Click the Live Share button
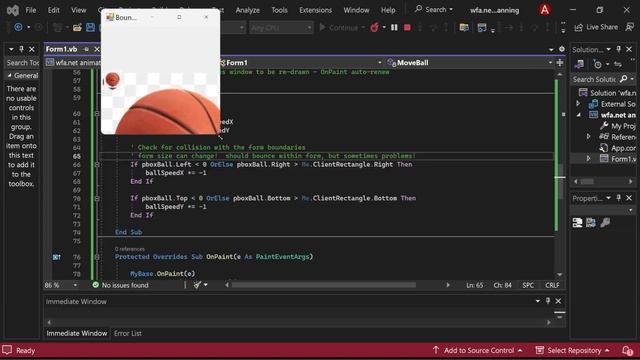Image resolution: width=640 pixels, height=360 pixels. (596, 27)
